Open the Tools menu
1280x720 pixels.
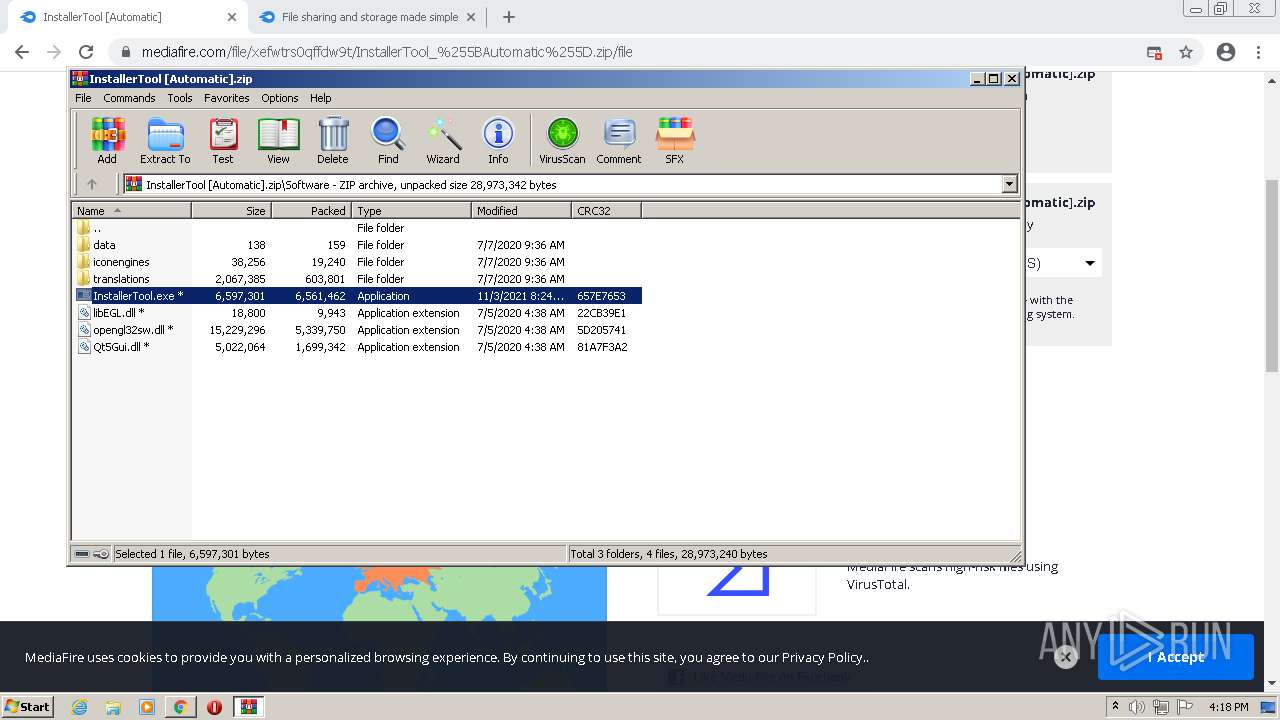pyautogui.click(x=180, y=98)
